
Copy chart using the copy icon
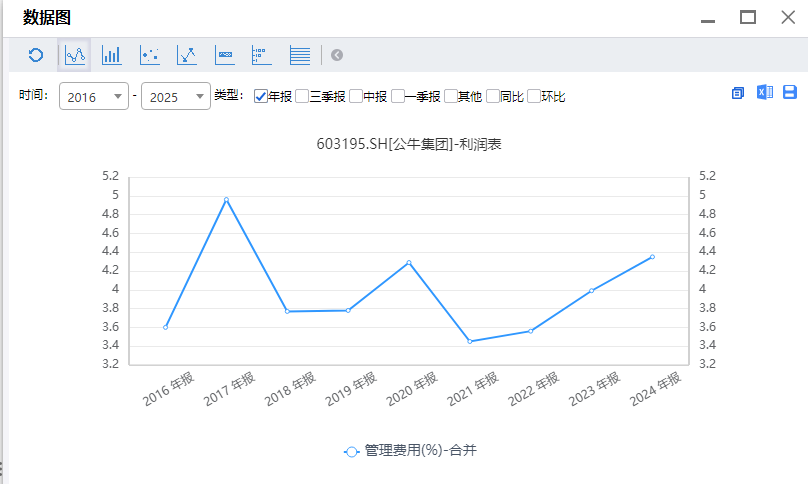click(738, 93)
